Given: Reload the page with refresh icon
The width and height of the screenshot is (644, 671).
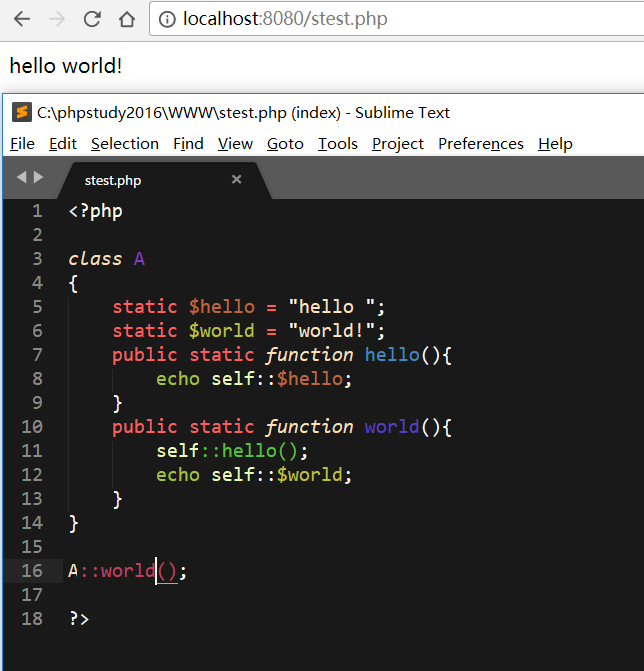Looking at the screenshot, I should point(92,19).
